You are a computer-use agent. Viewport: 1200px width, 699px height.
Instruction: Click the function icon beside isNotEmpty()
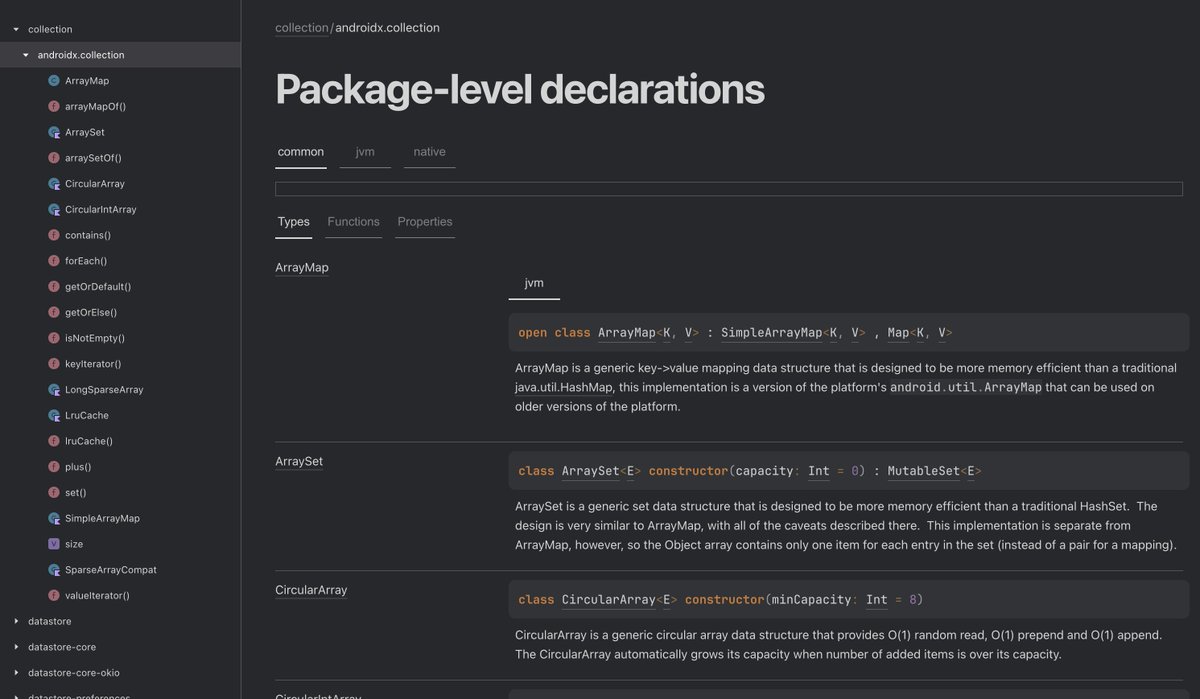coord(54,338)
